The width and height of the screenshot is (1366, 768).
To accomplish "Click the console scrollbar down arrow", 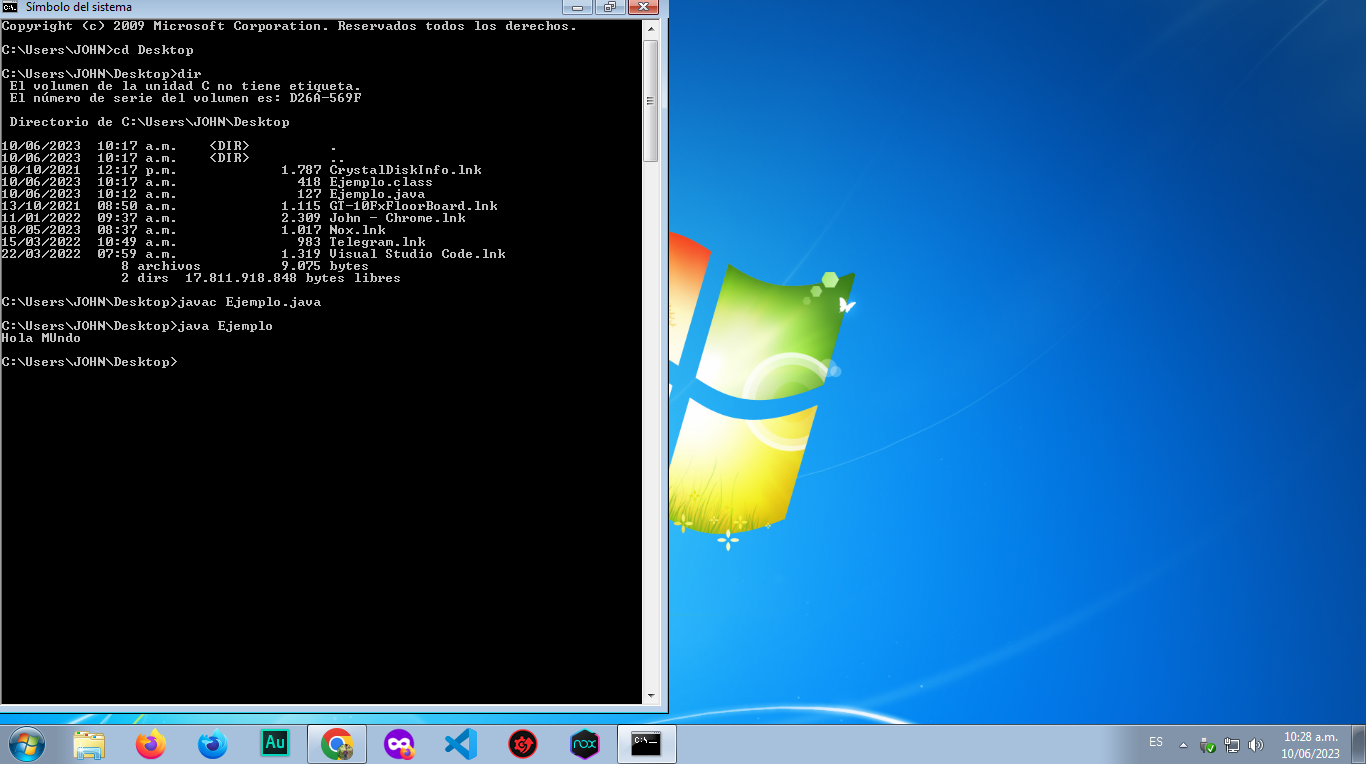I will pos(650,695).
